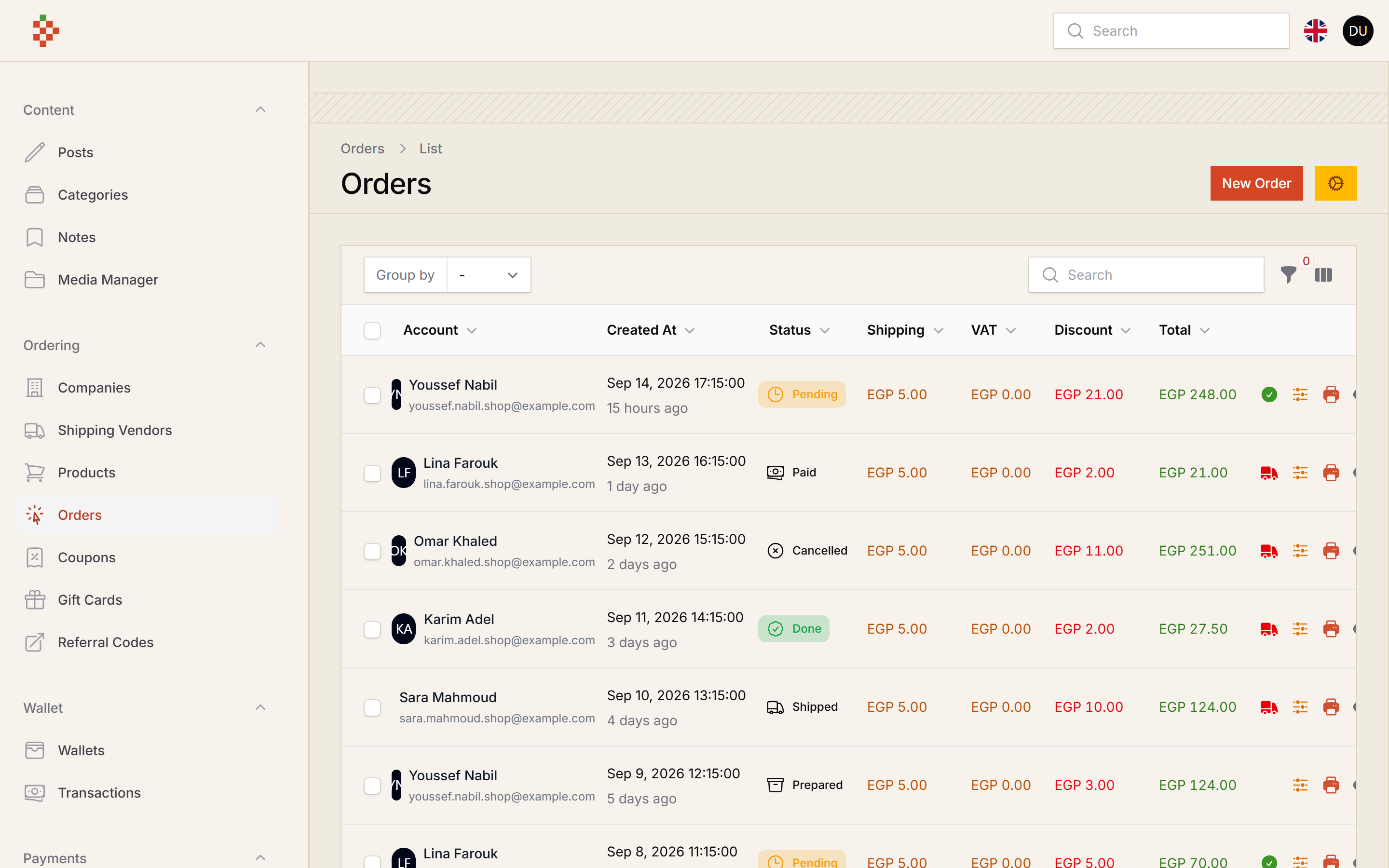This screenshot has height=868, width=1389.
Task: Focus the orders table Search field
Action: point(1145,275)
